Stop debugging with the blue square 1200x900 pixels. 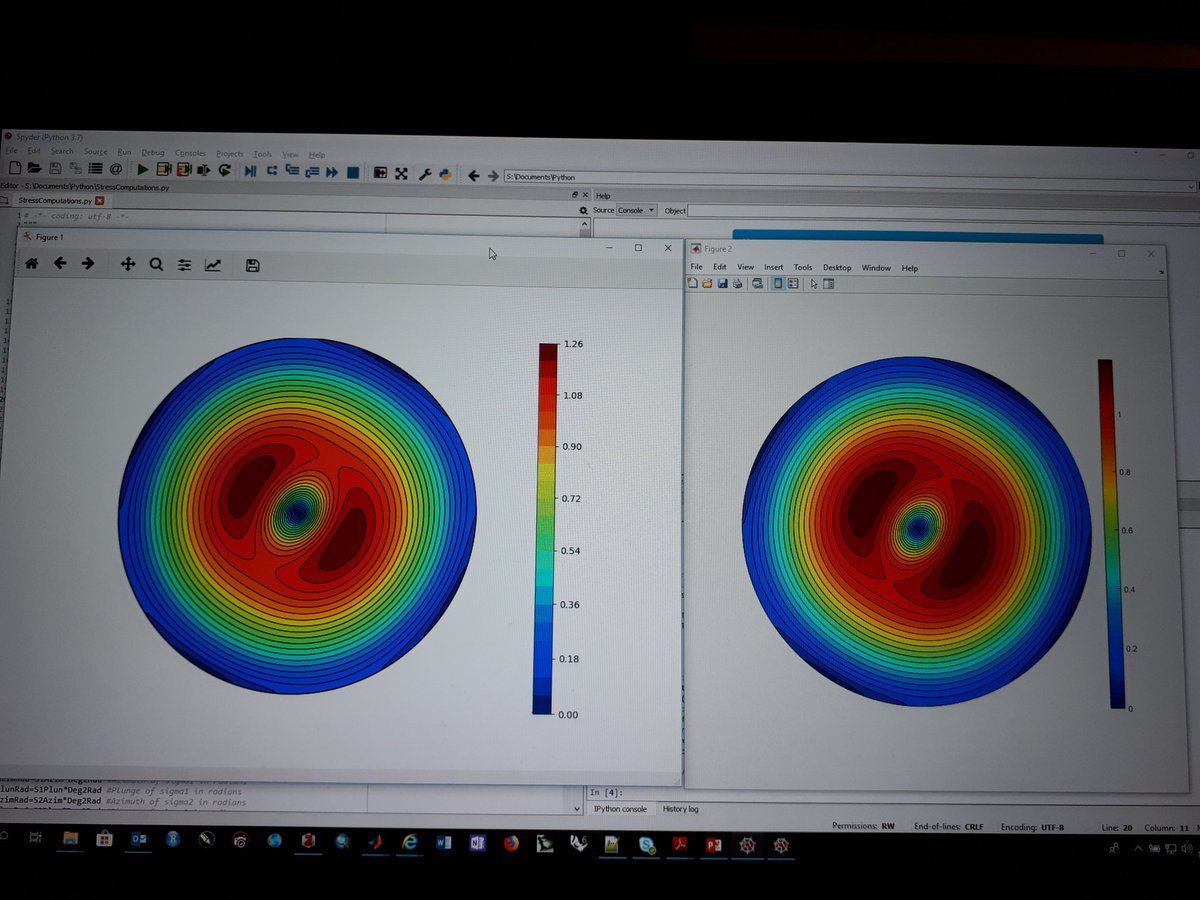tap(353, 172)
